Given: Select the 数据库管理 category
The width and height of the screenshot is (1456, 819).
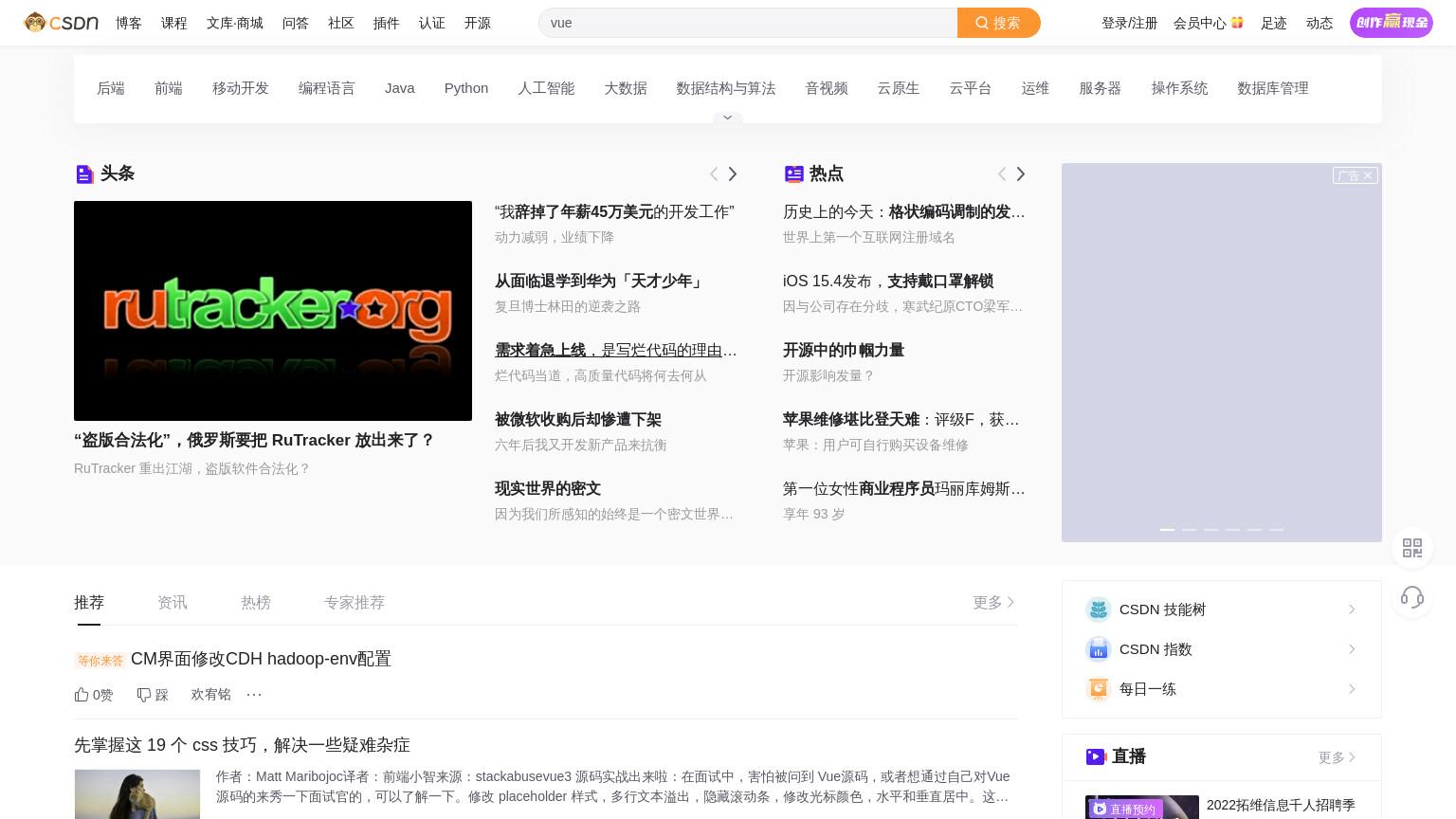Looking at the screenshot, I should pos(1273,88).
